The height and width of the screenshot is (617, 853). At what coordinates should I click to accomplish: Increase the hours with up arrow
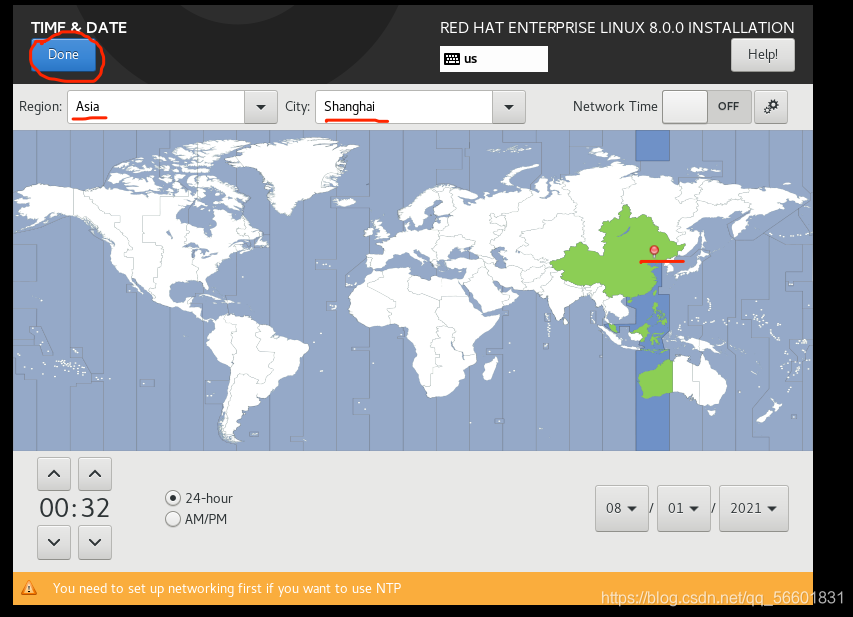coord(54,474)
